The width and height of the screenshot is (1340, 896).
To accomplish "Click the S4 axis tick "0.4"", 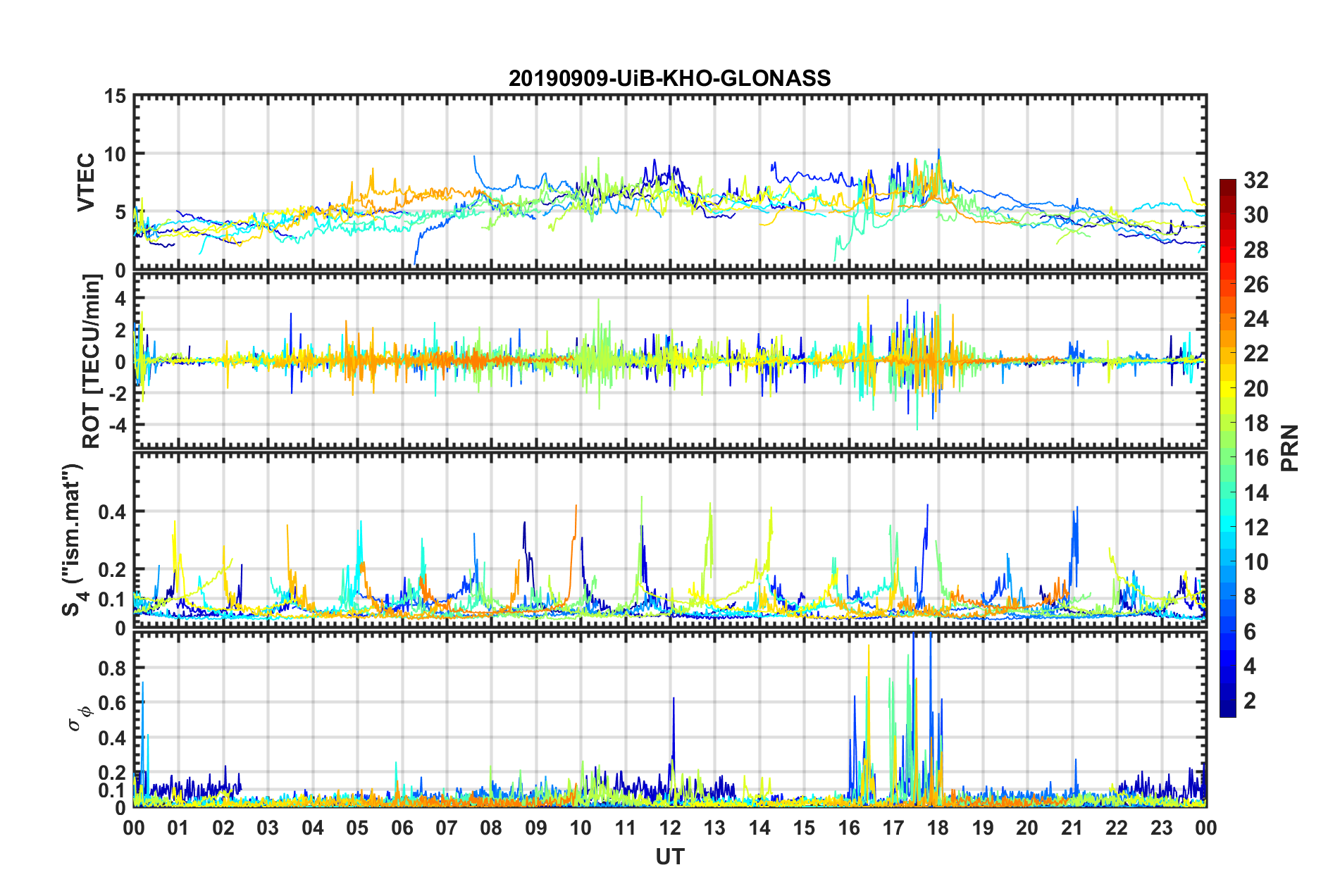I will (x=112, y=511).
